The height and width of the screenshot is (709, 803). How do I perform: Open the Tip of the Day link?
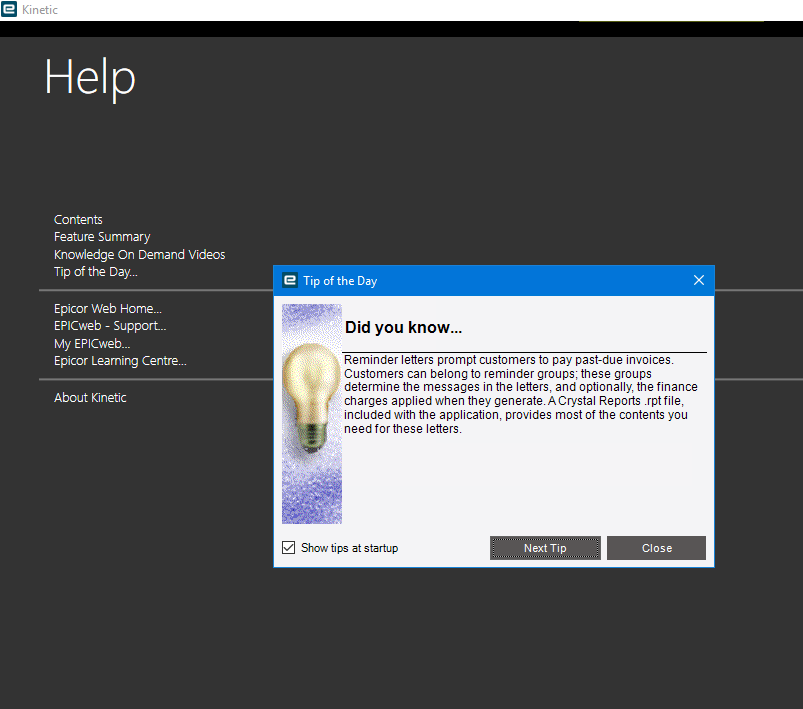point(95,271)
